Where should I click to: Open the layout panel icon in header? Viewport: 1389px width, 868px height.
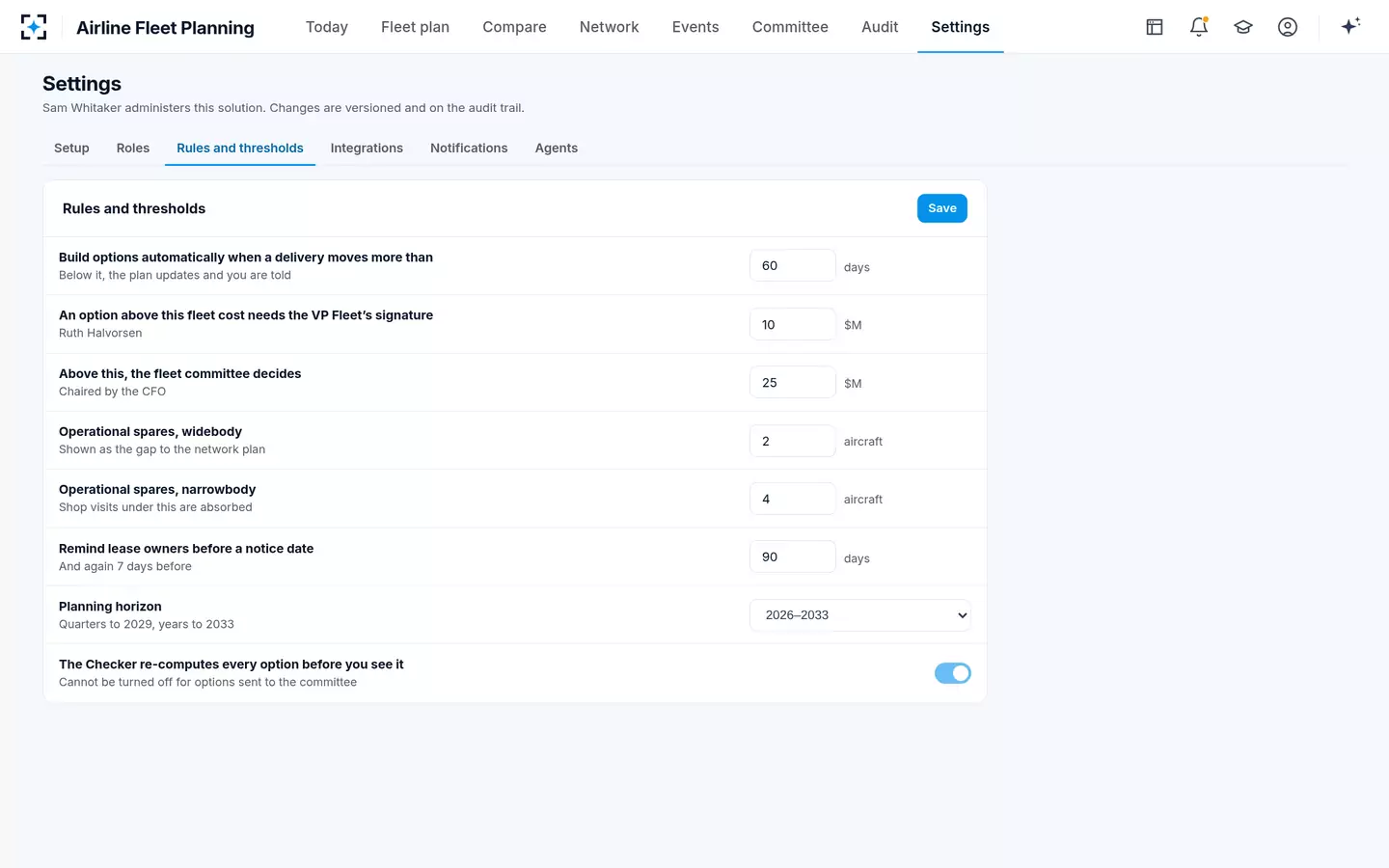click(1155, 27)
